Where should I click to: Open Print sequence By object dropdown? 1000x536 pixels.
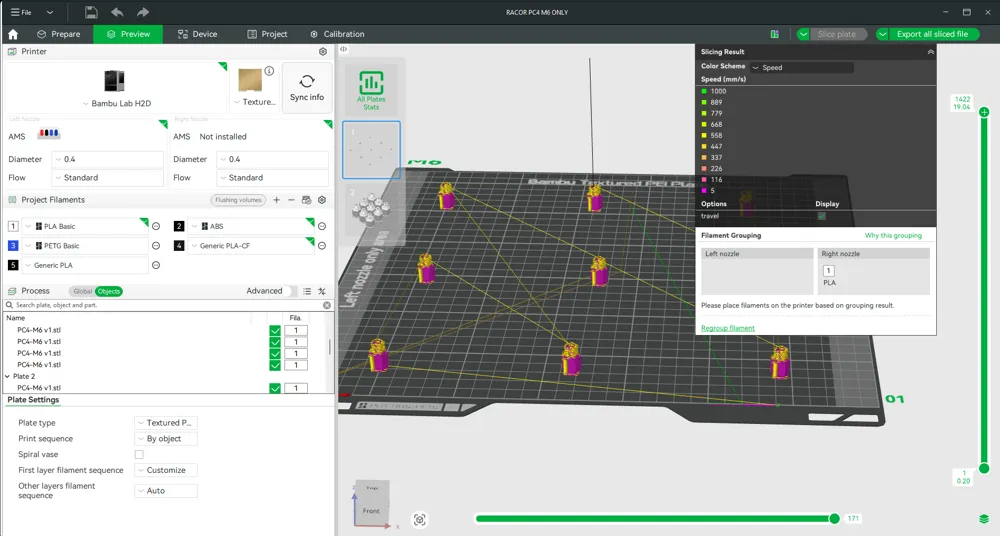click(166, 438)
